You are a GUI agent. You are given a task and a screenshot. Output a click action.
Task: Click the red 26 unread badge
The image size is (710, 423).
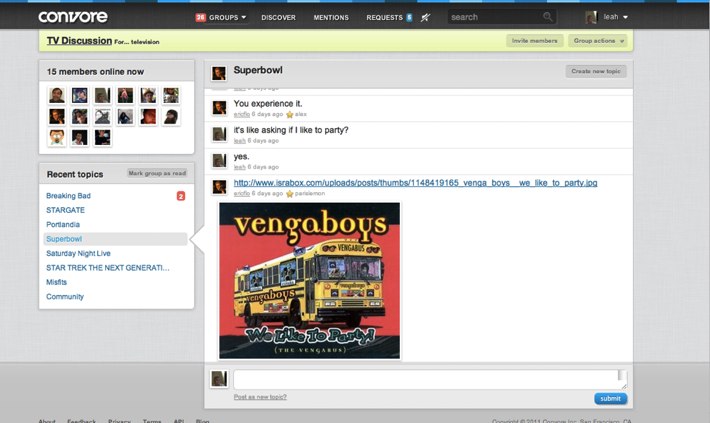pos(200,17)
